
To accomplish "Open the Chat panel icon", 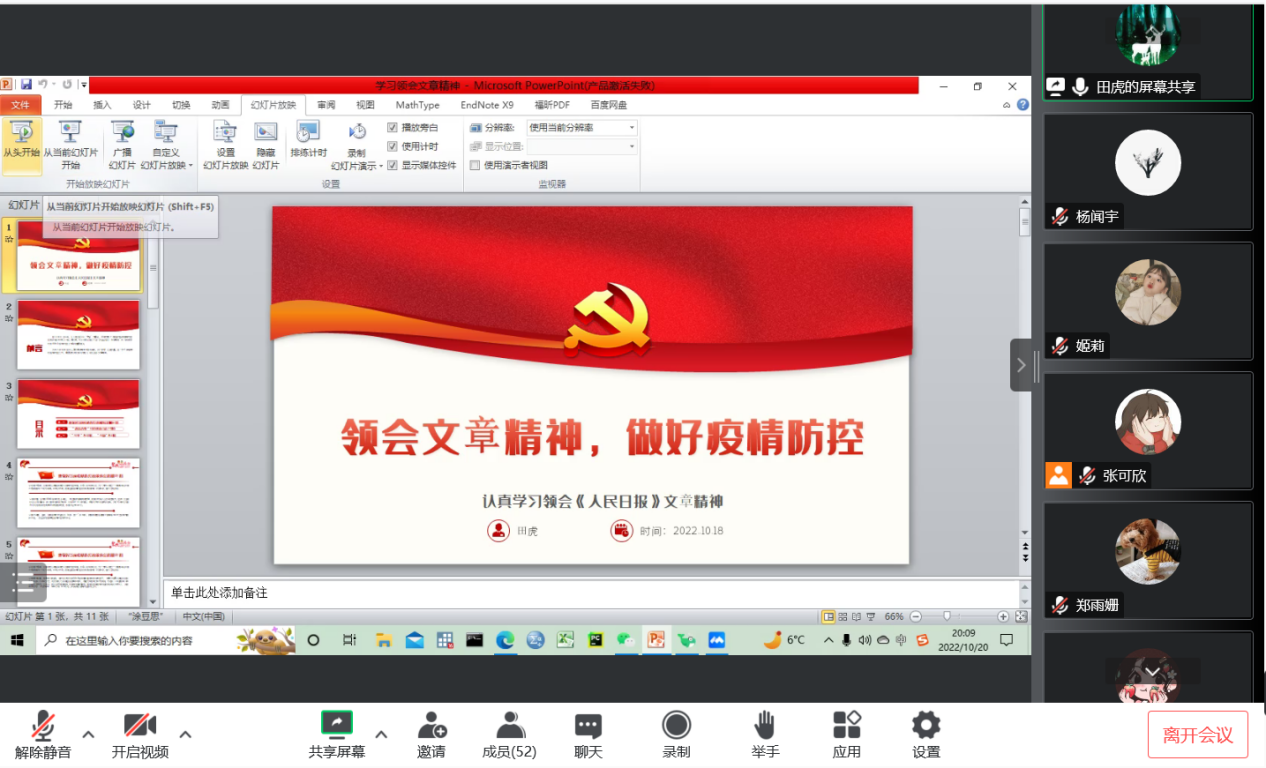I will [588, 724].
